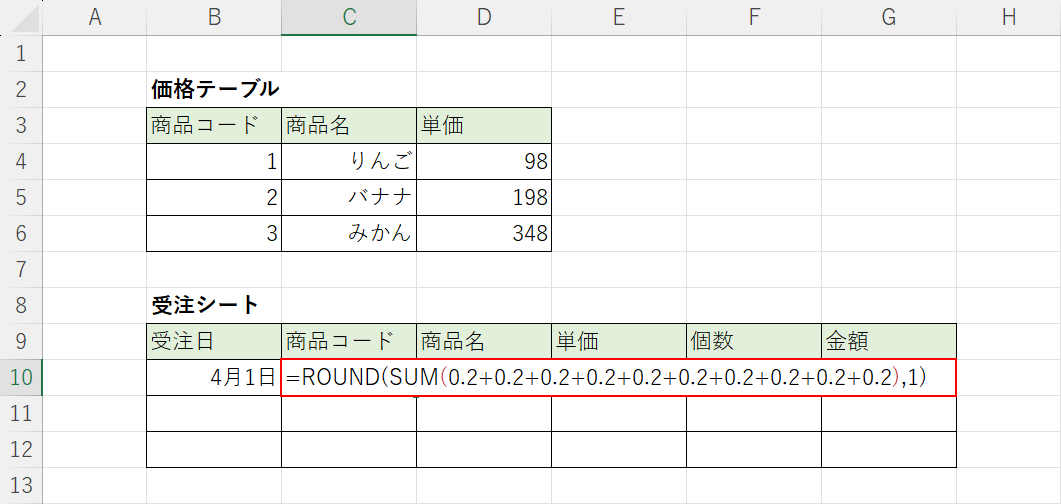This screenshot has width=1061, height=504.
Task: Click the 個数 header cell
Action: coord(754,341)
